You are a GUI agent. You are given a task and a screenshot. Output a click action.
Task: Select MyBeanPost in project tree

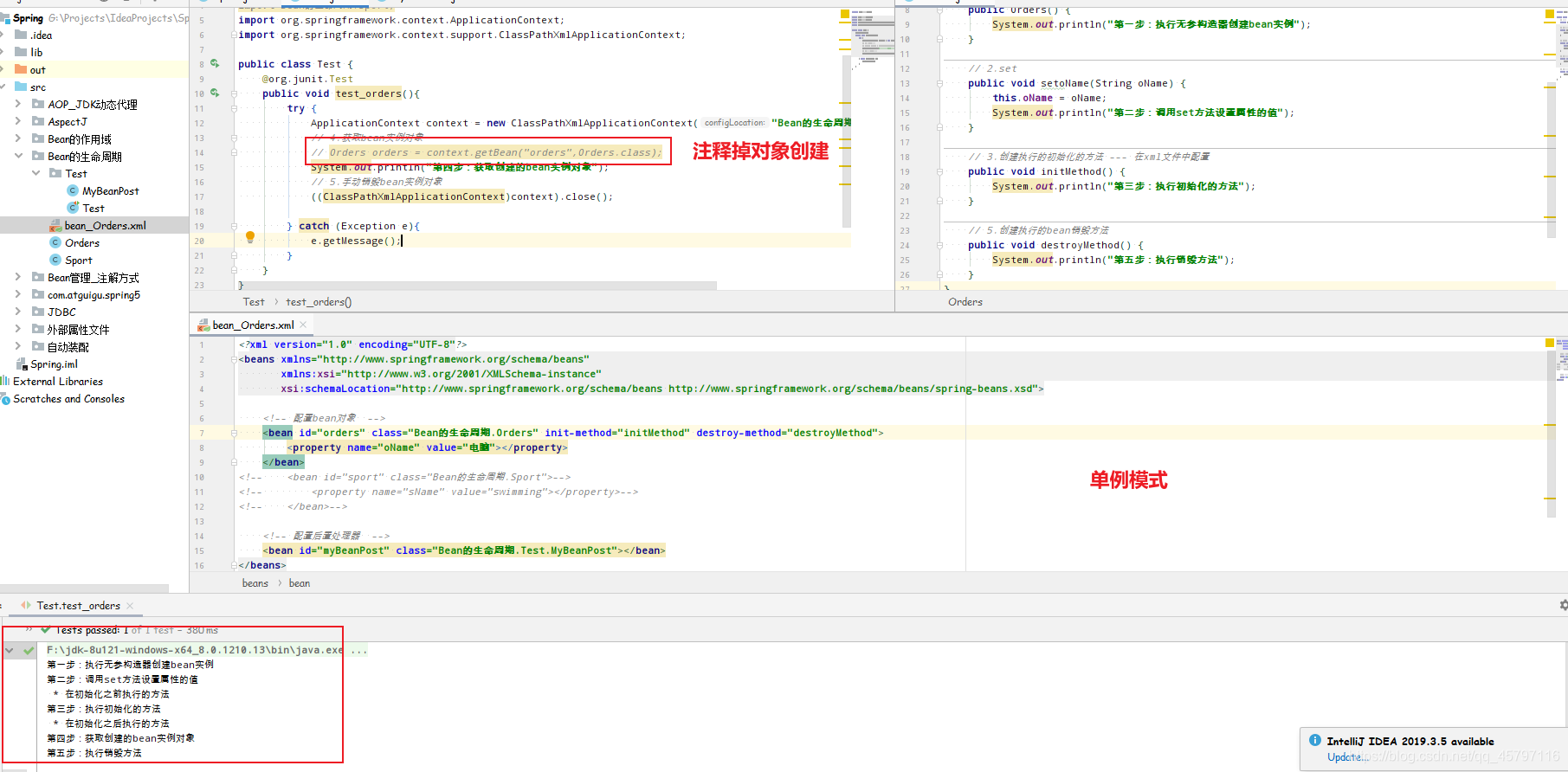pos(110,190)
